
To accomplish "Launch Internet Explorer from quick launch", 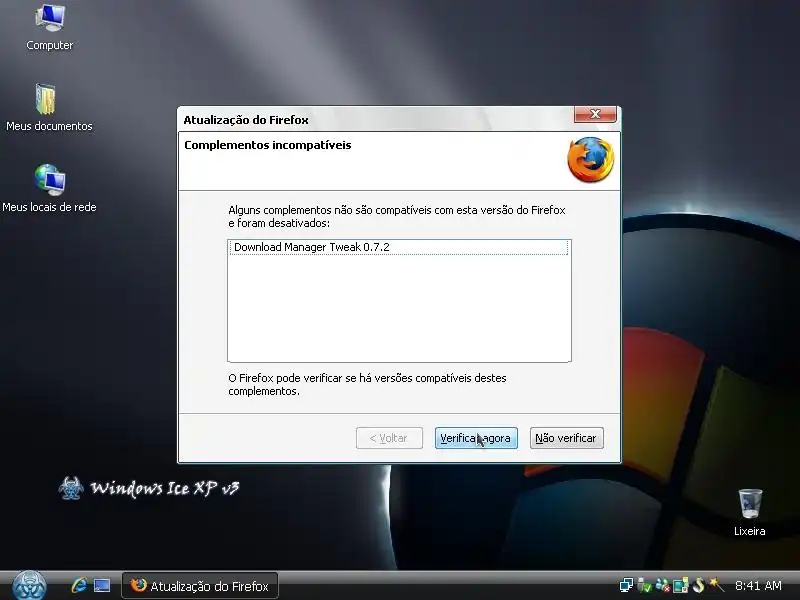I will [79, 585].
